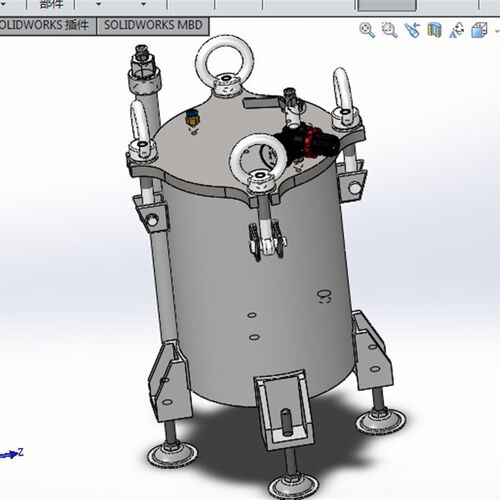Select the blue Z axis of the triad
500x500 pixels.
coord(13,454)
